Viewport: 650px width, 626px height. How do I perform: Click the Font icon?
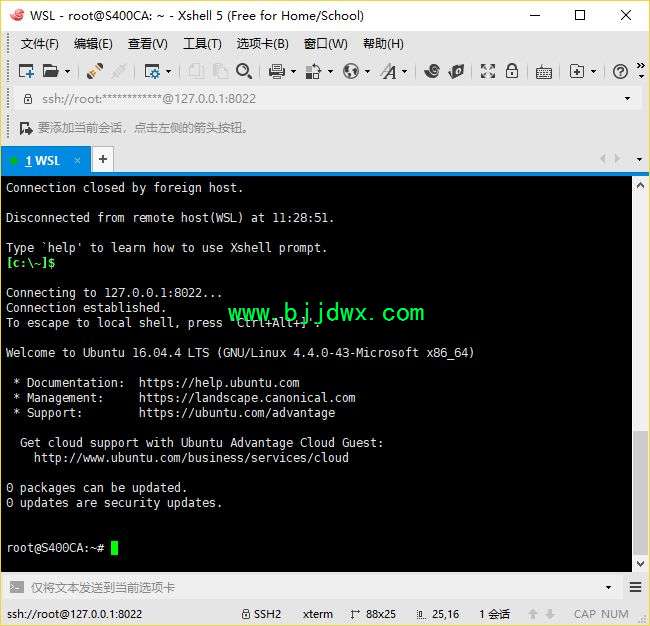(x=389, y=71)
